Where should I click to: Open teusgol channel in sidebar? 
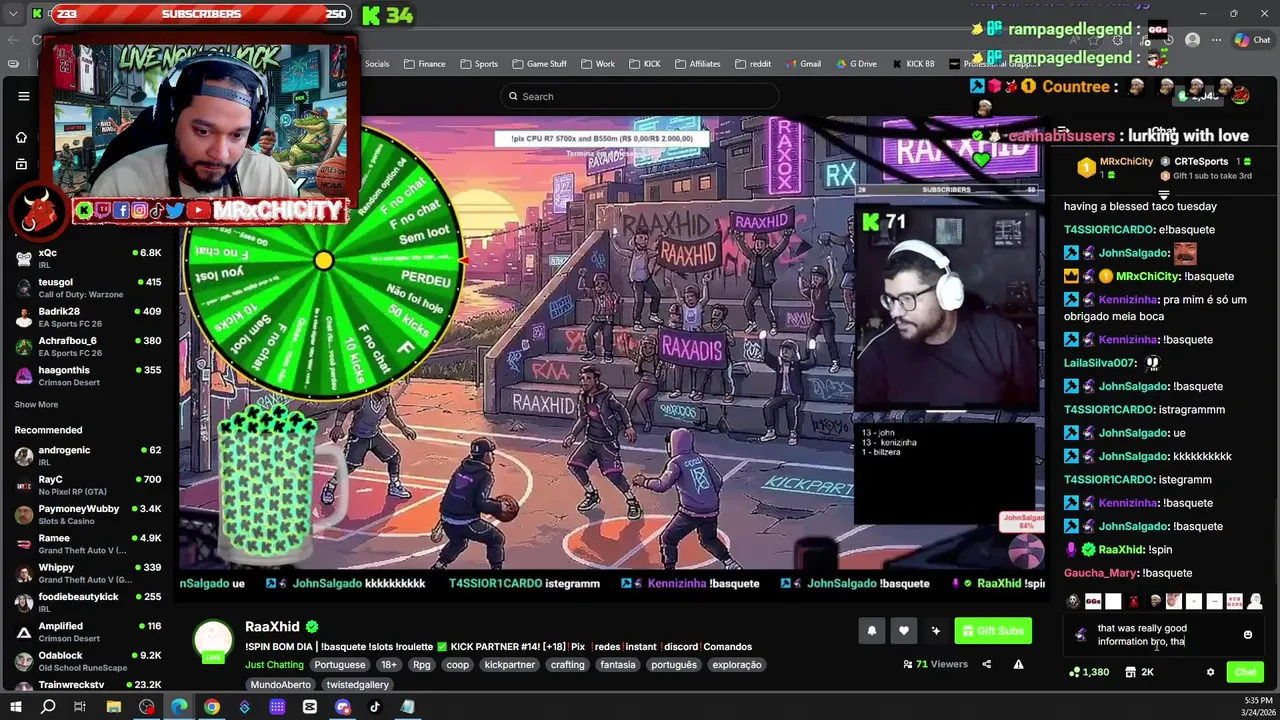tap(88, 288)
